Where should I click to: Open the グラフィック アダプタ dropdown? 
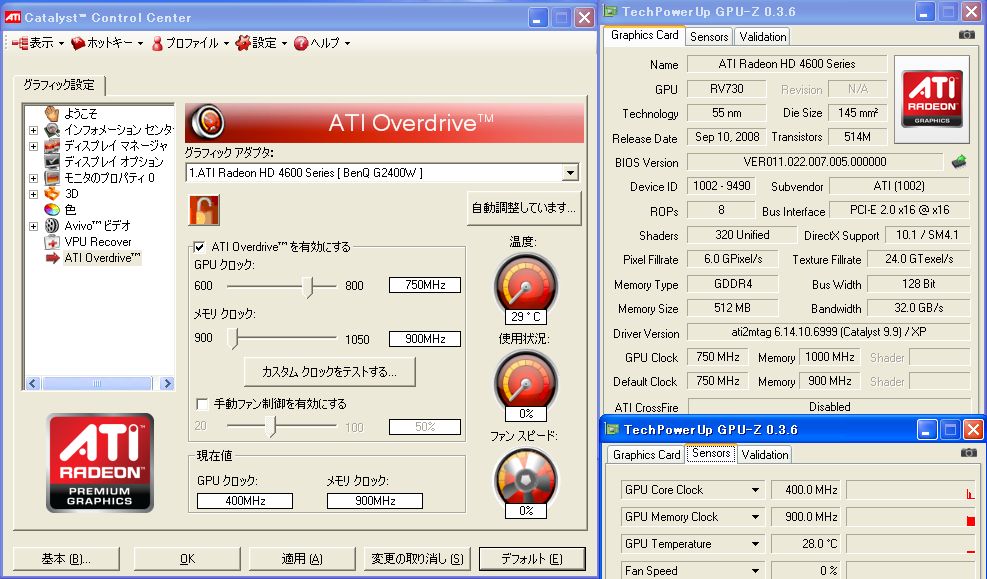click(570, 172)
